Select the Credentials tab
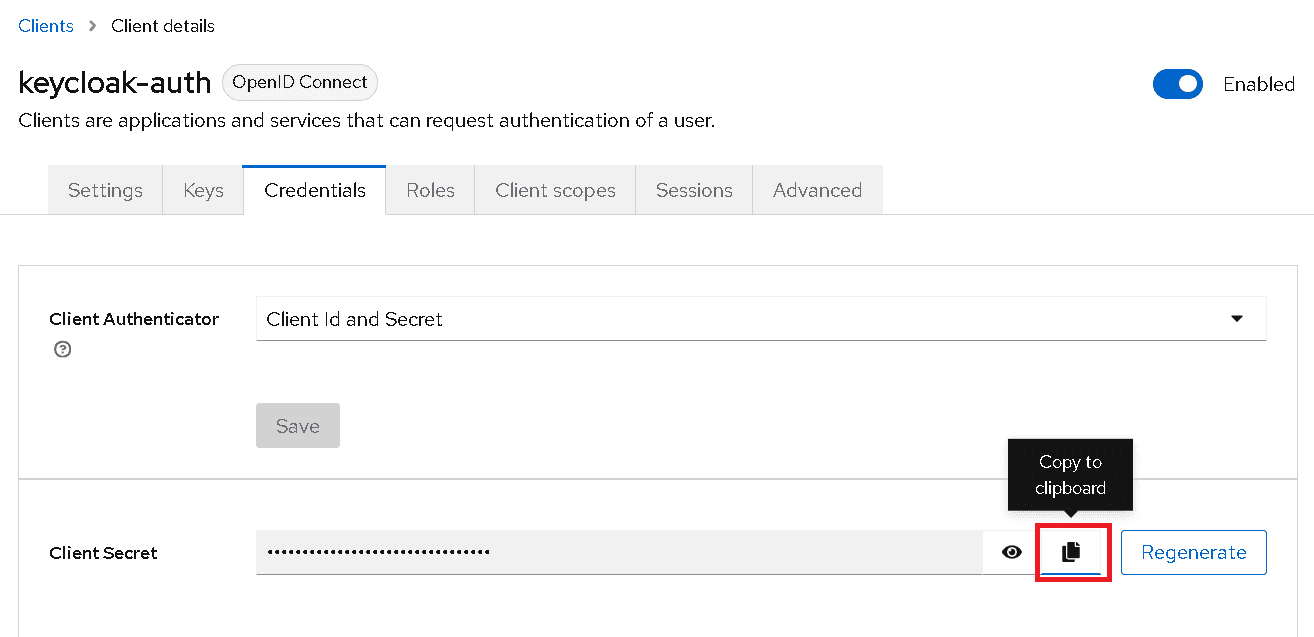 (x=315, y=190)
